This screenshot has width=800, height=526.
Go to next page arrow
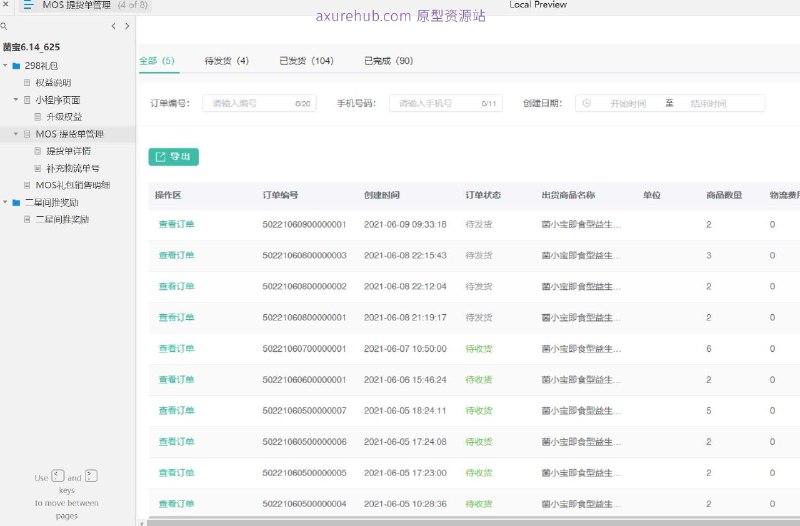tap(127, 26)
